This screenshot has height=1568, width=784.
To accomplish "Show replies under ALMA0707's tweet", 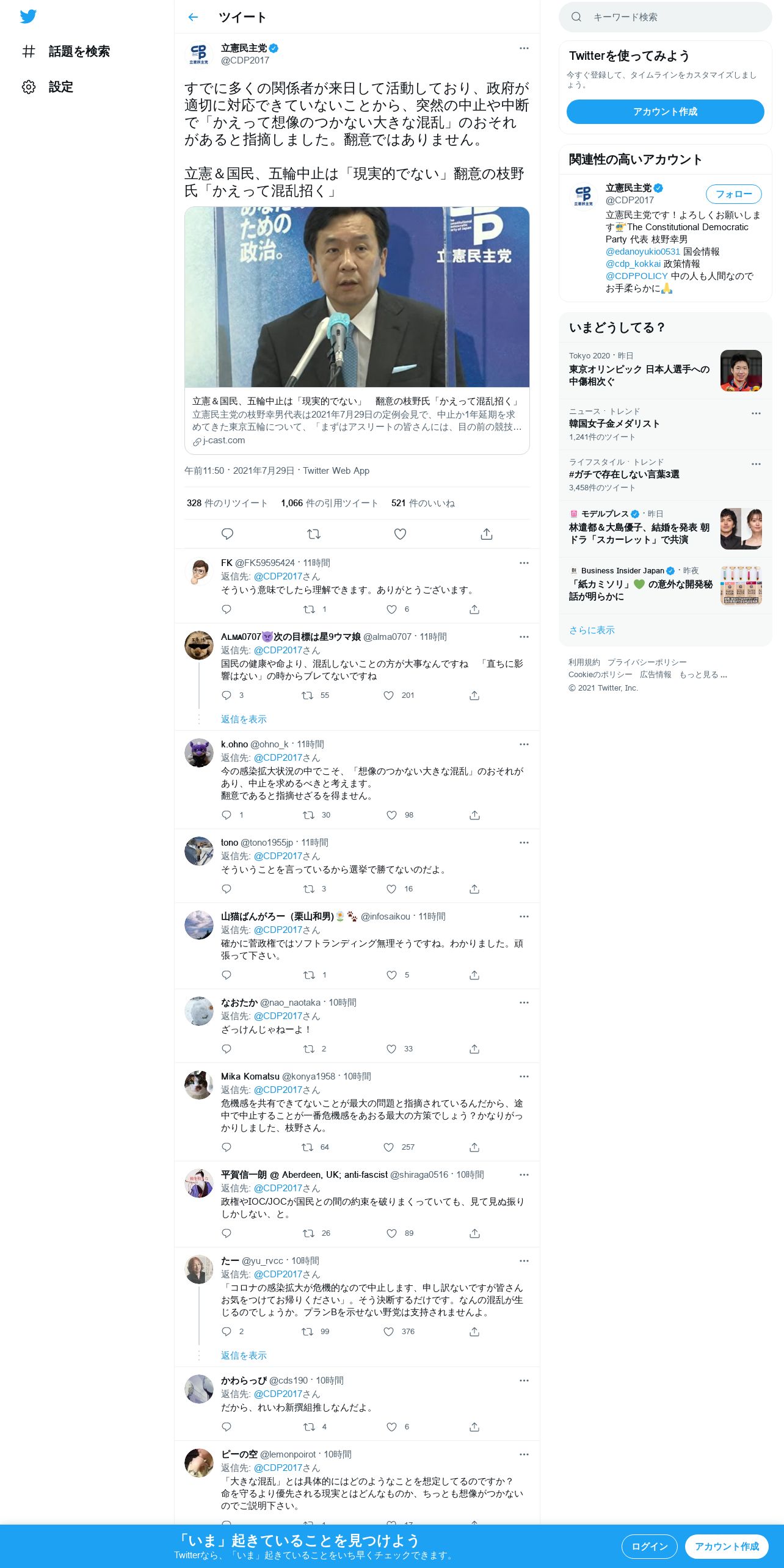I will (244, 719).
